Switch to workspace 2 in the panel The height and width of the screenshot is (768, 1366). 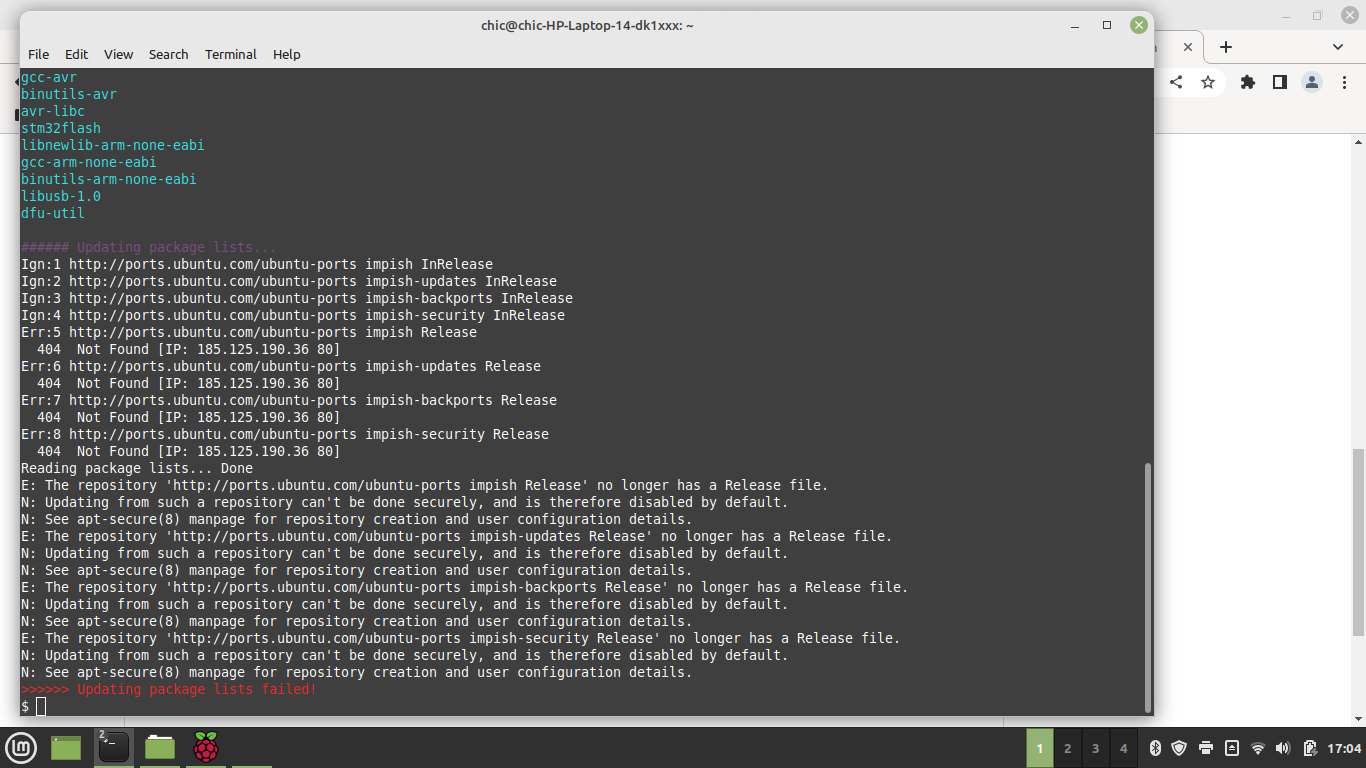(1066, 748)
